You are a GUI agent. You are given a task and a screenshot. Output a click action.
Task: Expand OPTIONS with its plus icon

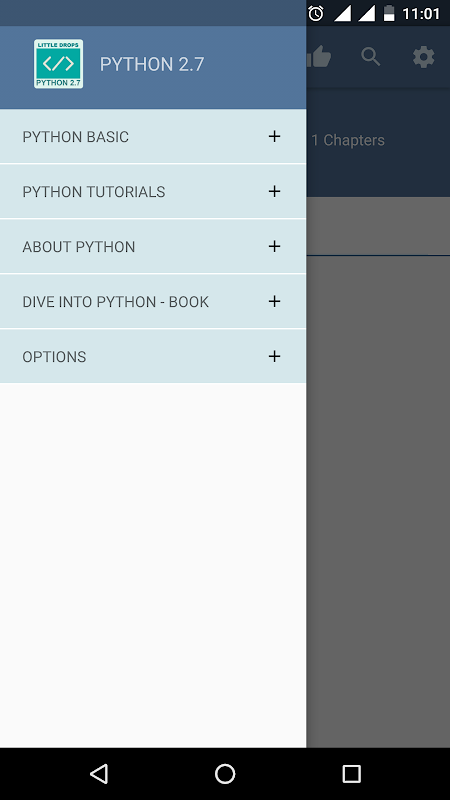pyautogui.click(x=274, y=356)
